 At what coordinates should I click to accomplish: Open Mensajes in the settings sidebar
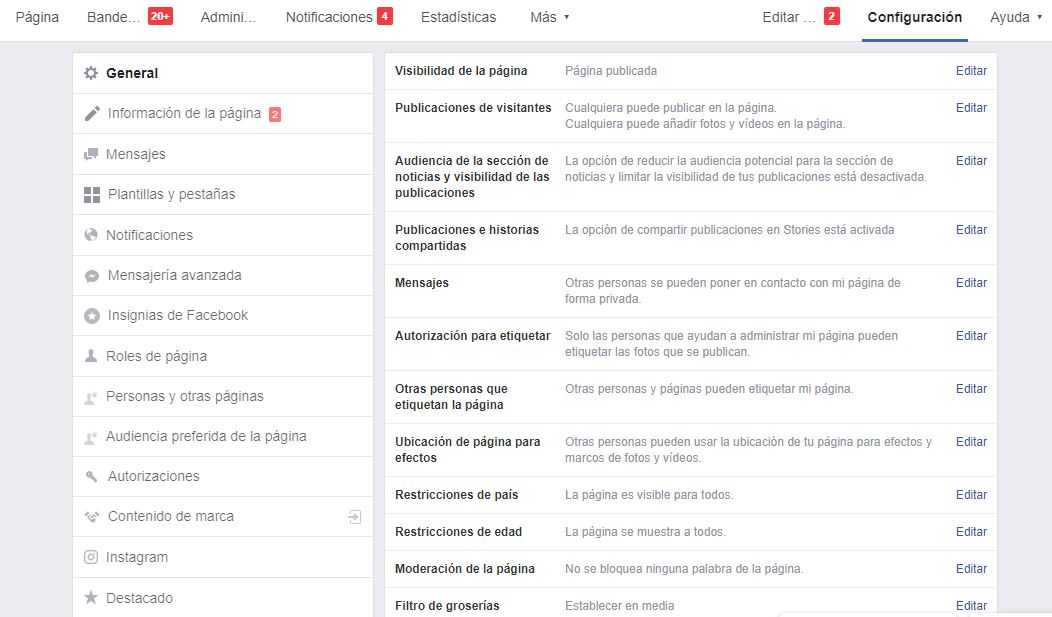(x=223, y=154)
